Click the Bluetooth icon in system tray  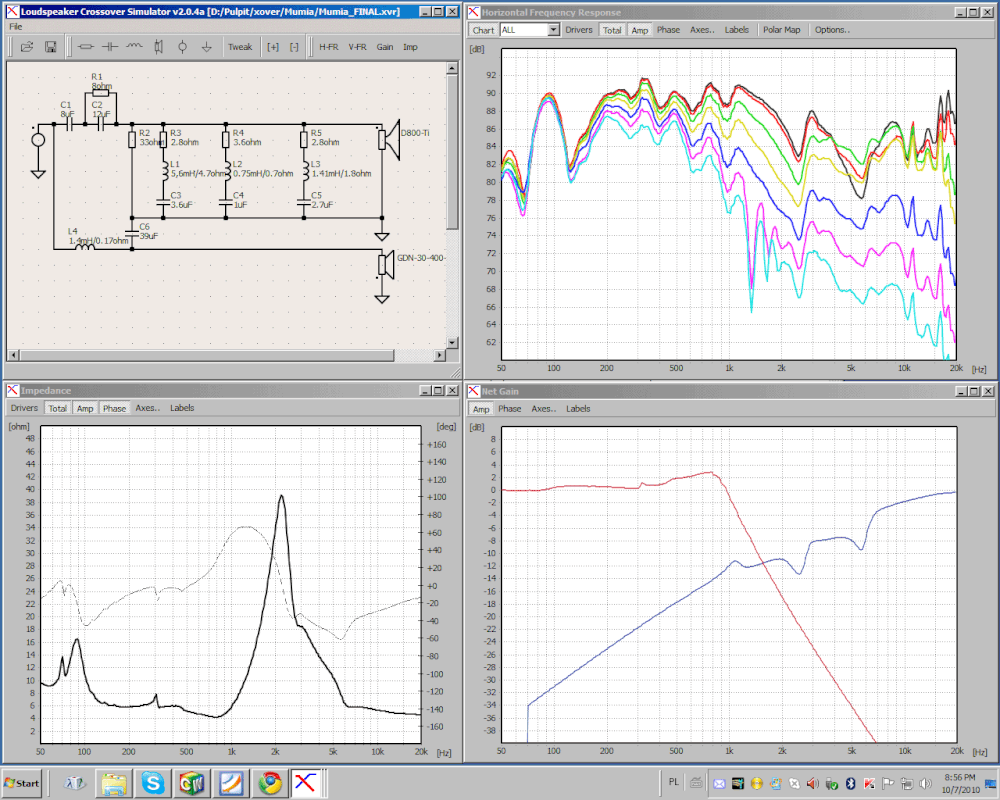[850, 783]
